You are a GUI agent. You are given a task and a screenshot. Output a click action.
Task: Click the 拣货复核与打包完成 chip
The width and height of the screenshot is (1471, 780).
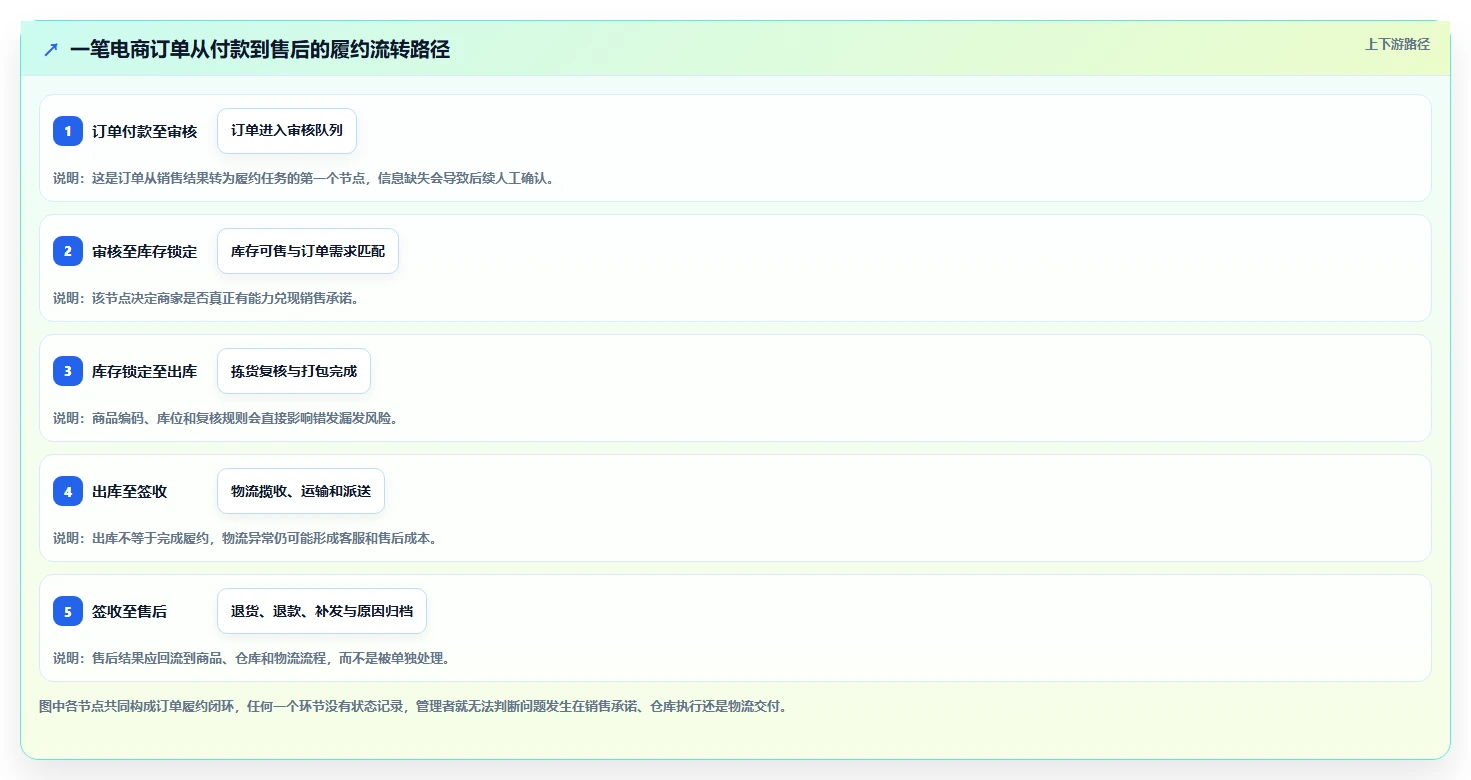294,371
